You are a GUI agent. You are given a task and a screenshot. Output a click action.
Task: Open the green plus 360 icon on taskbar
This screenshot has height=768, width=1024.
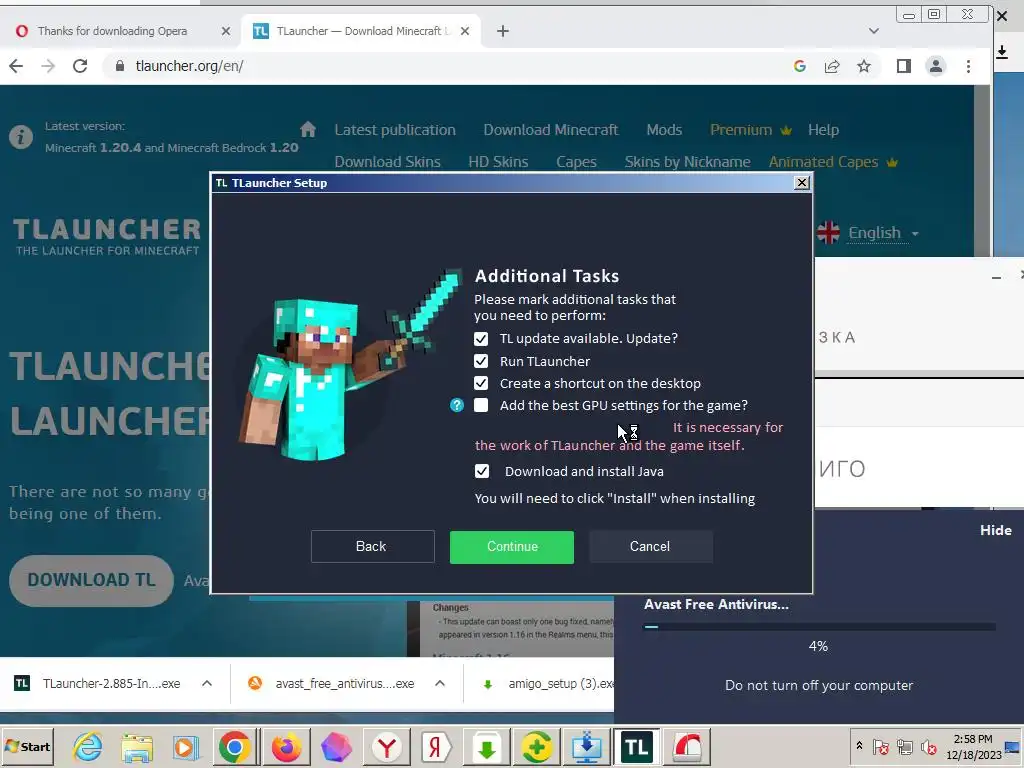(x=536, y=747)
